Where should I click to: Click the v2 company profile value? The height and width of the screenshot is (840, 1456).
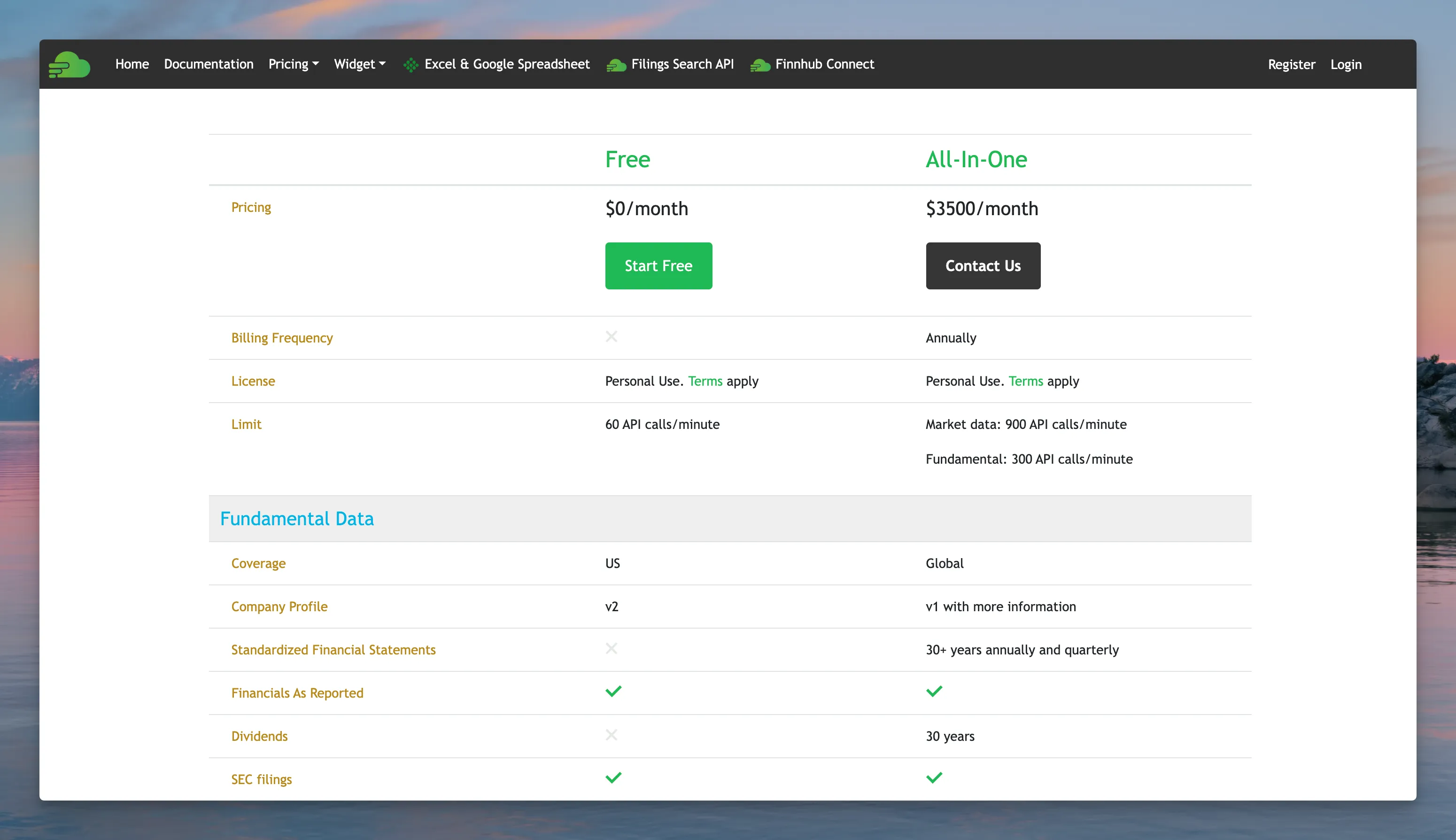611,607
